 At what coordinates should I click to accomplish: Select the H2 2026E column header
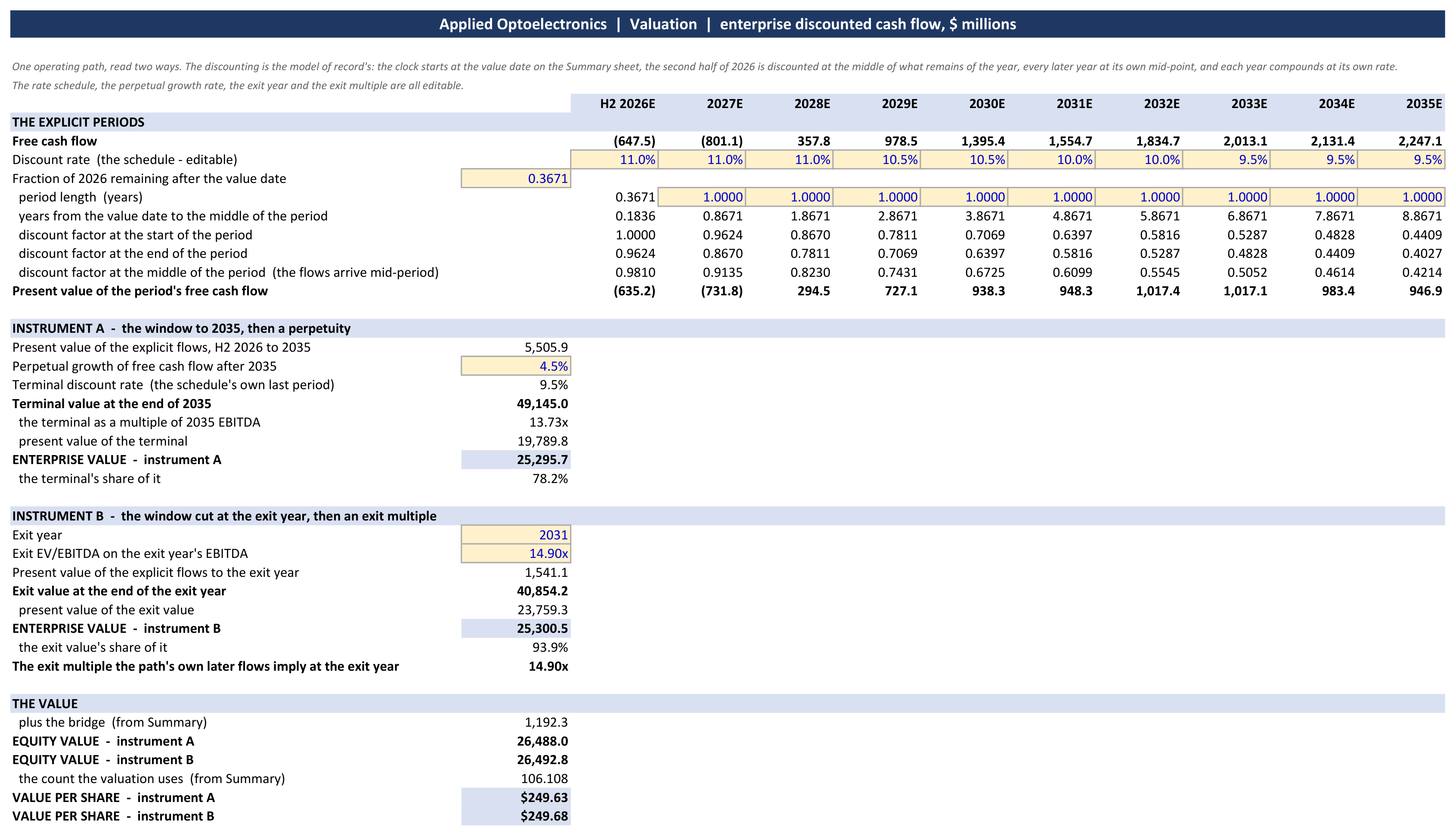[628, 104]
